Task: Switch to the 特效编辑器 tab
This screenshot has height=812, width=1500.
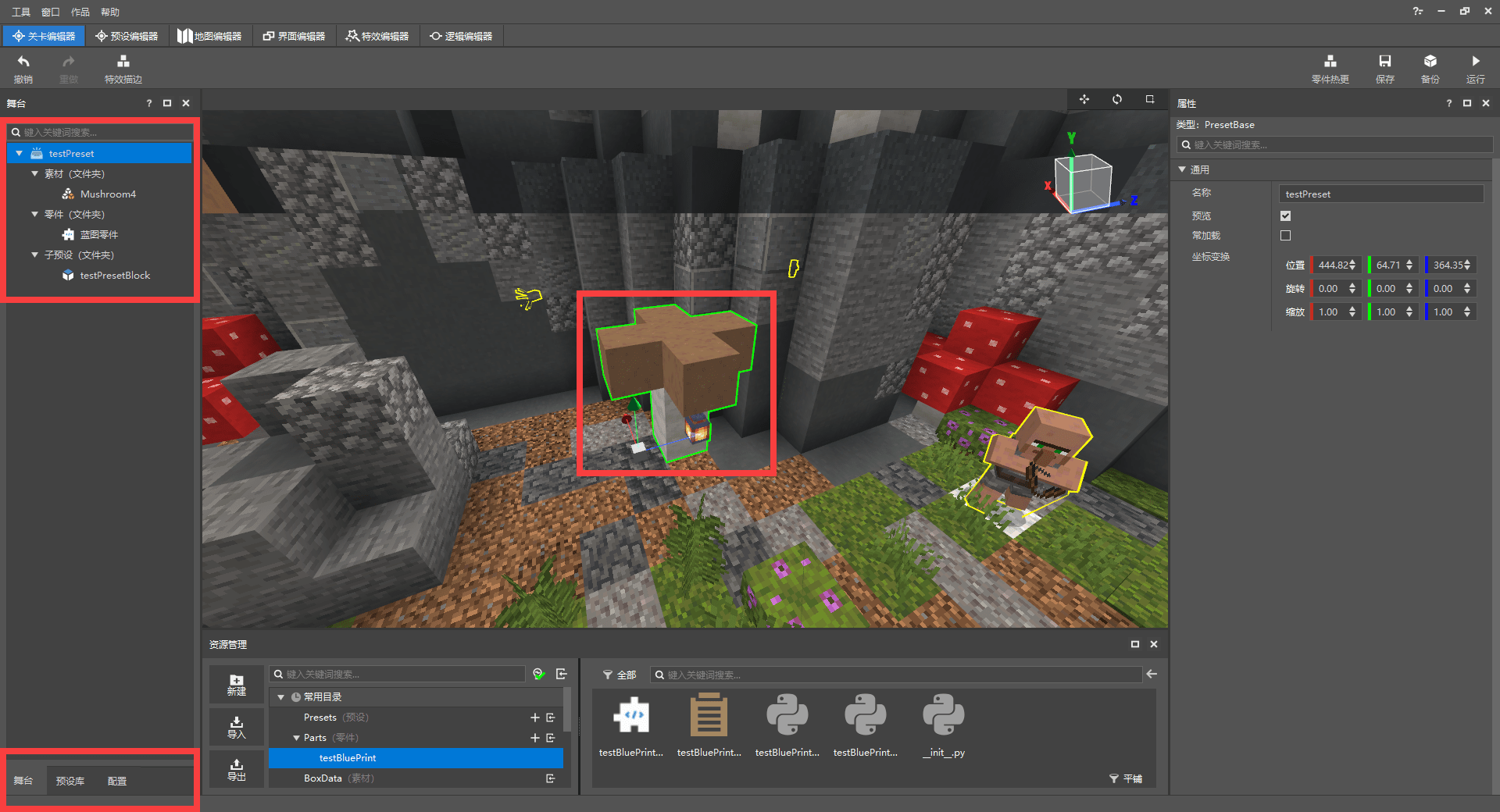Action: [x=377, y=36]
